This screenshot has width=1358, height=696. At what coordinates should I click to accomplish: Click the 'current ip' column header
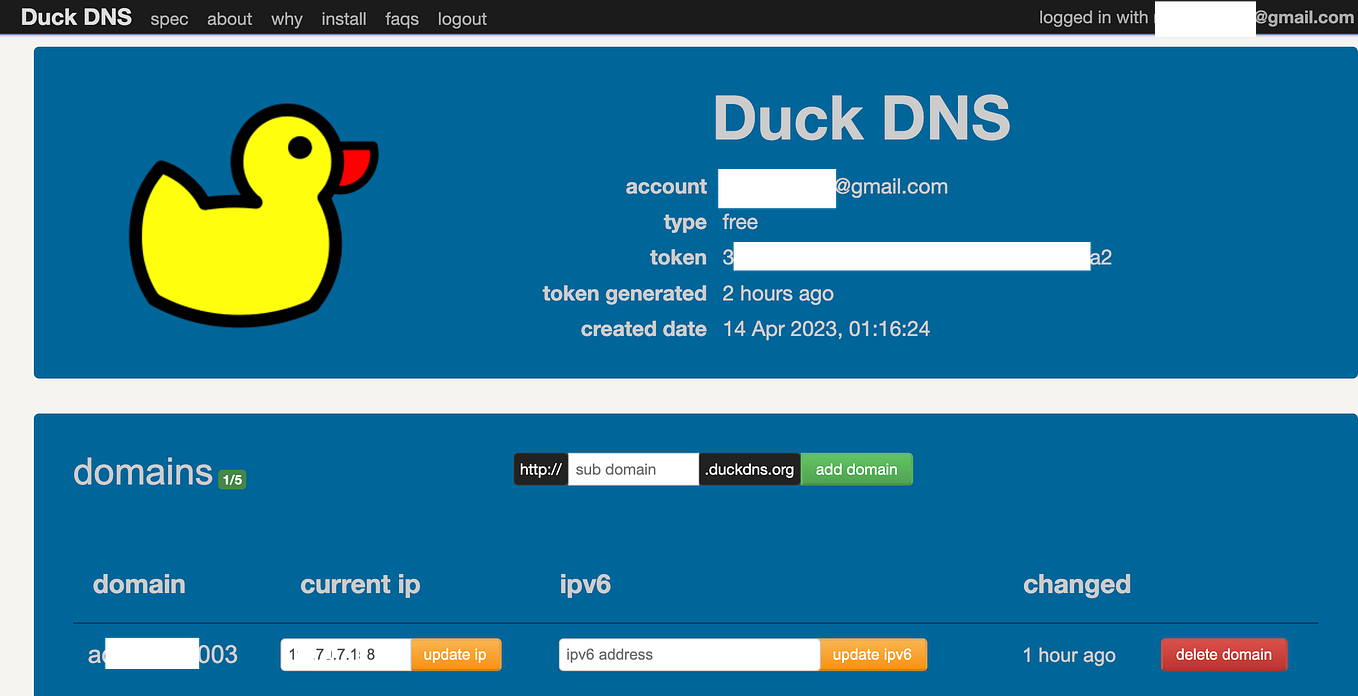click(x=360, y=585)
